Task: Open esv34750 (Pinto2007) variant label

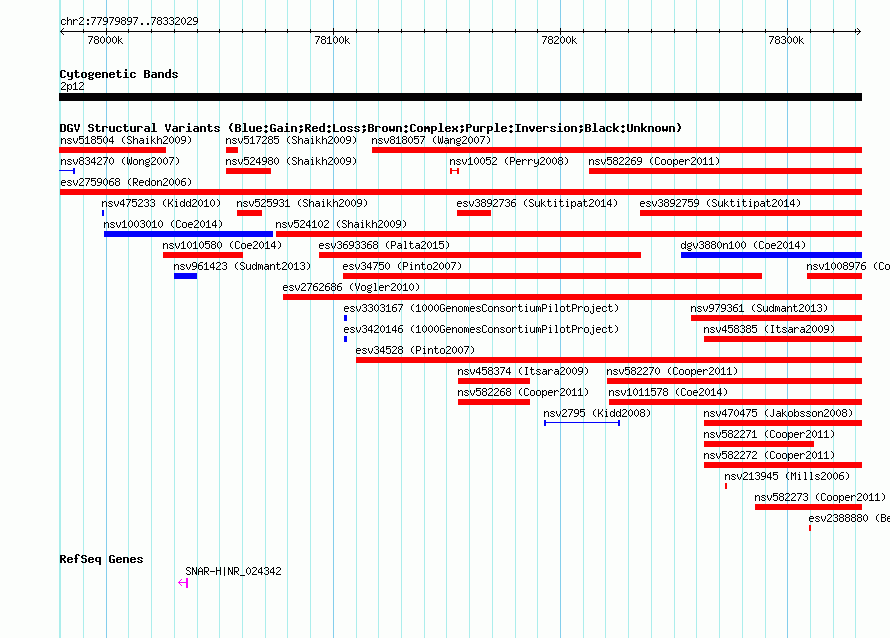Action: 402,266
